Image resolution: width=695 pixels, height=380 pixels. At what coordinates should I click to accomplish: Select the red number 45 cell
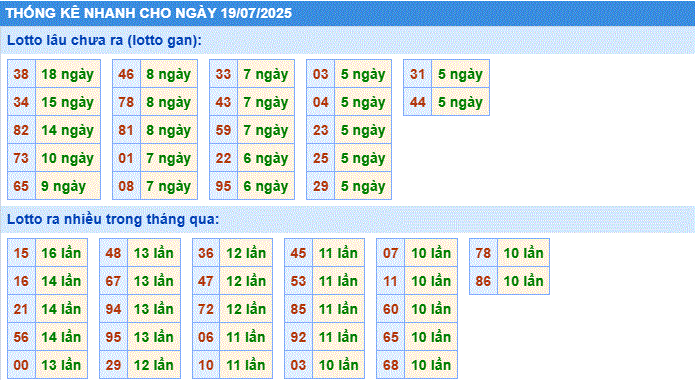click(x=298, y=253)
